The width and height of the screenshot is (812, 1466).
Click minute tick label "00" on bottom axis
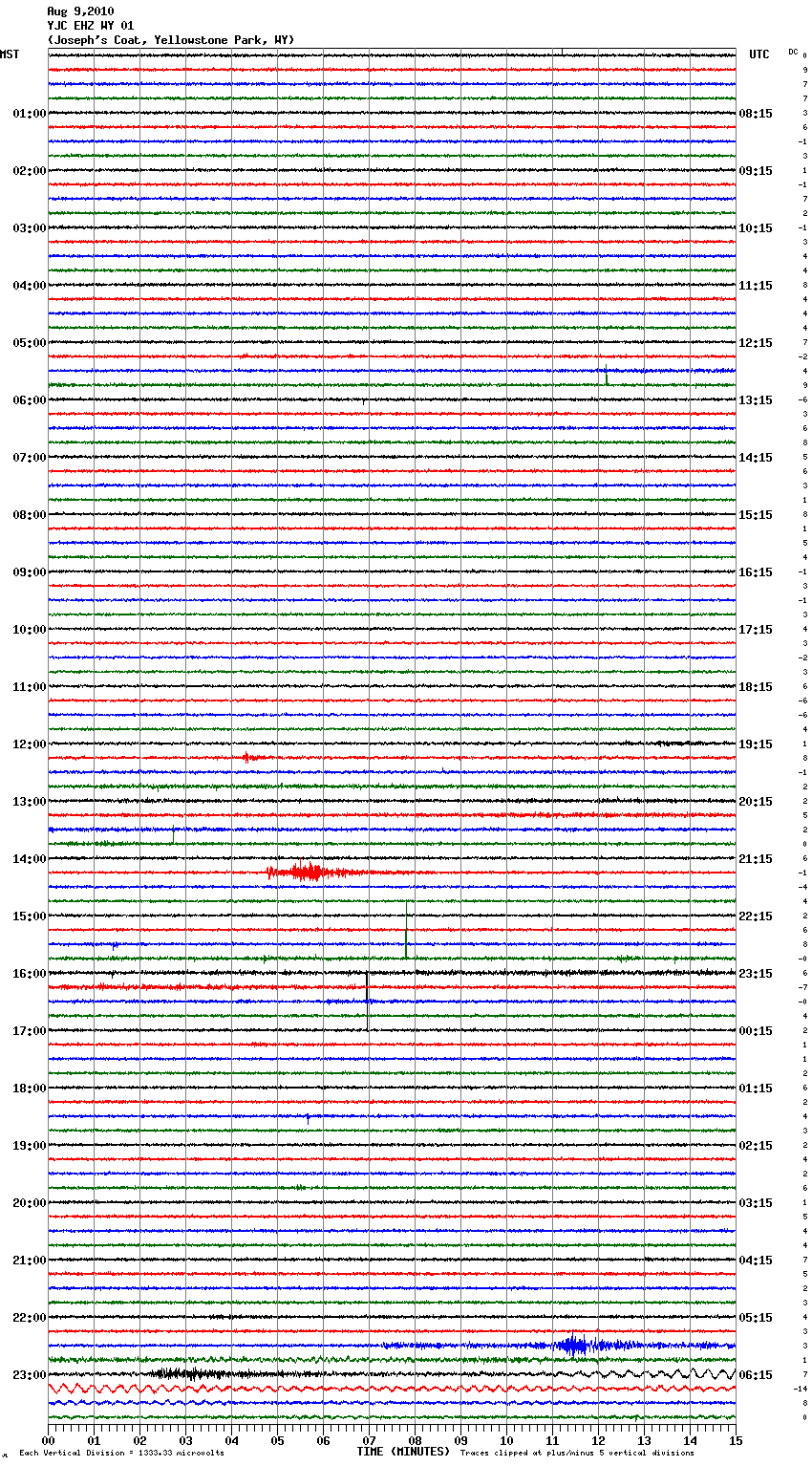click(48, 1440)
